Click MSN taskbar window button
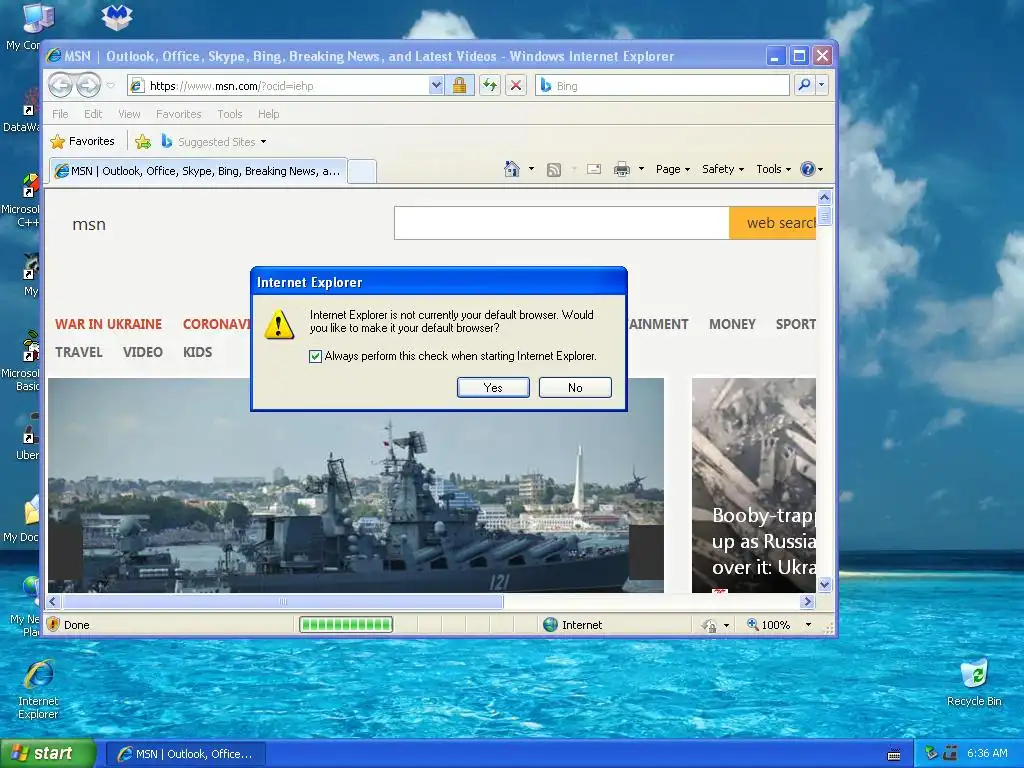This screenshot has width=1024, height=768. point(185,754)
